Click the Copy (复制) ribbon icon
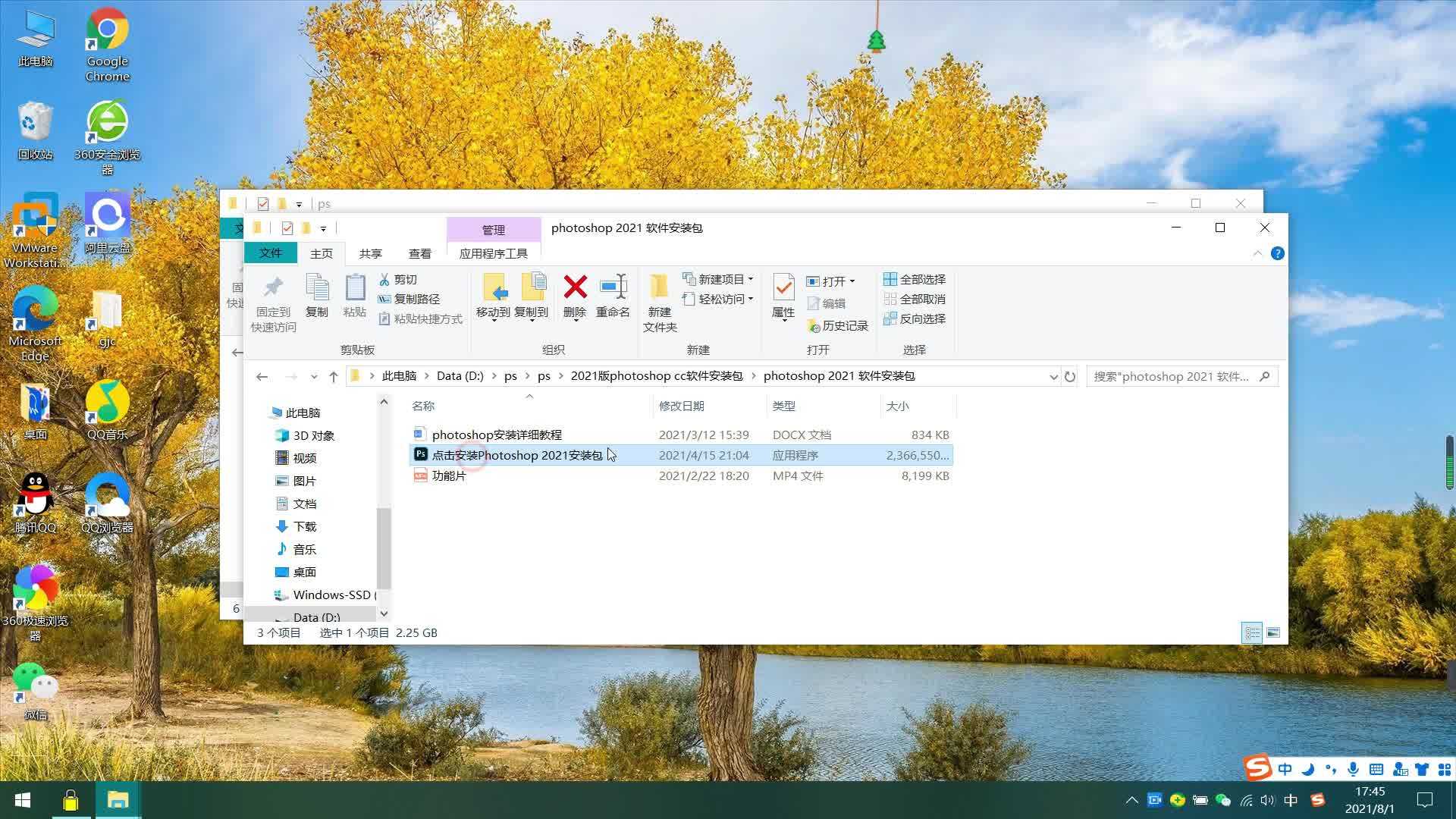Viewport: 1456px width, 819px height. pos(317,296)
